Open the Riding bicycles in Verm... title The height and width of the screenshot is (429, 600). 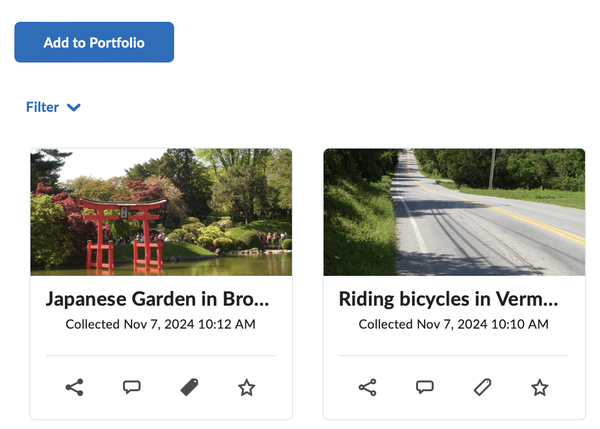coord(448,299)
